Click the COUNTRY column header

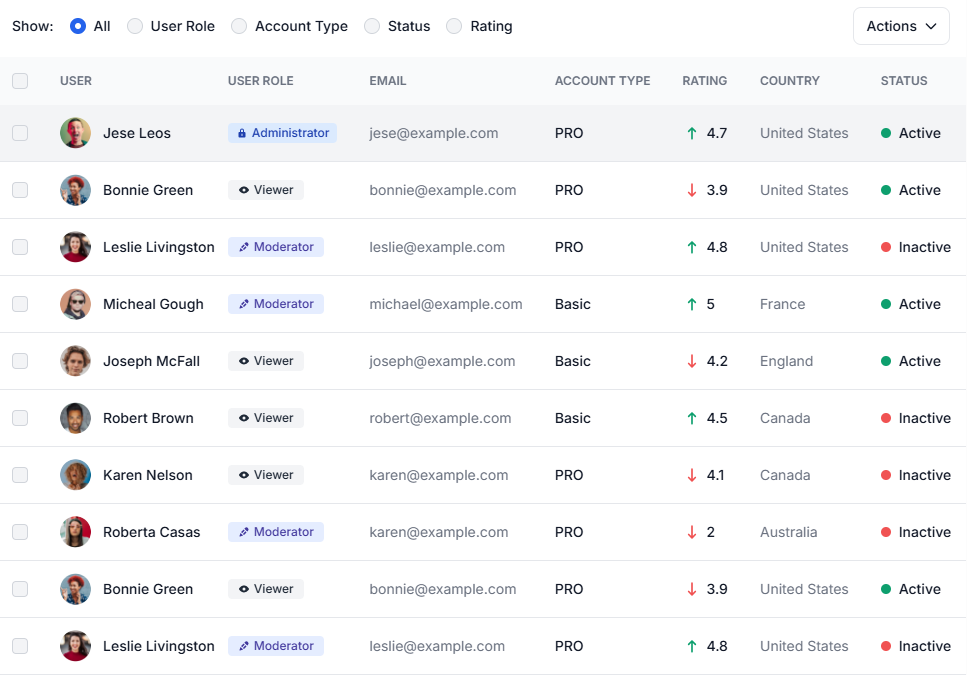789,81
